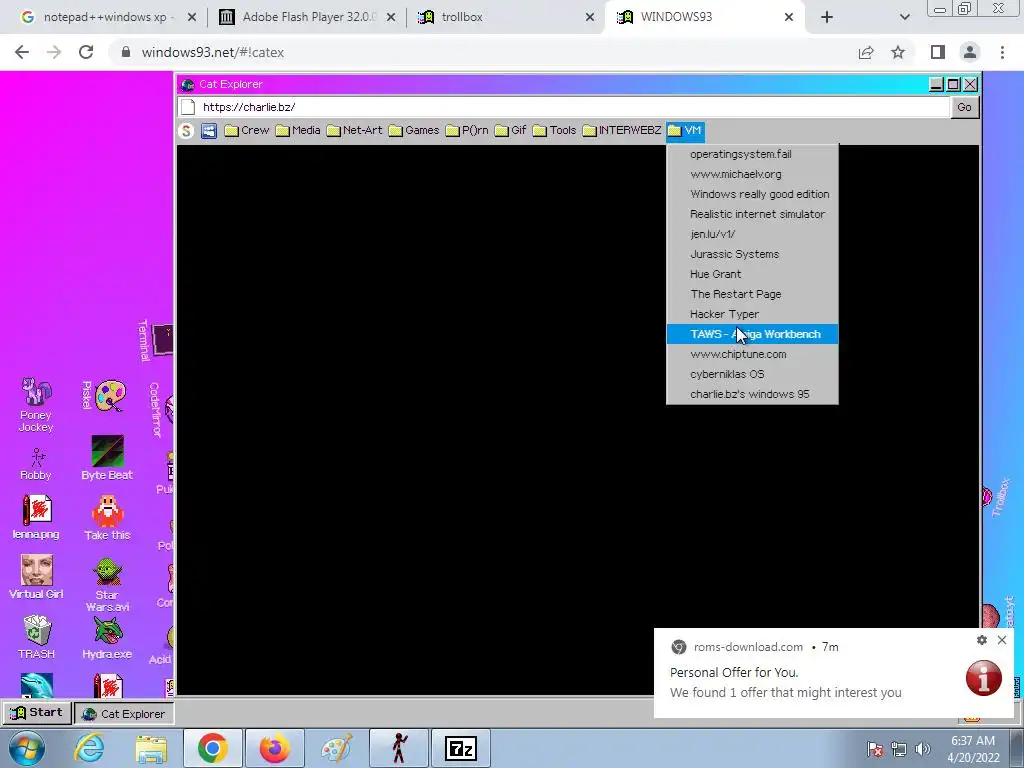
Task: Open the Paint palette icon in the taskbar
Action: [x=337, y=748]
